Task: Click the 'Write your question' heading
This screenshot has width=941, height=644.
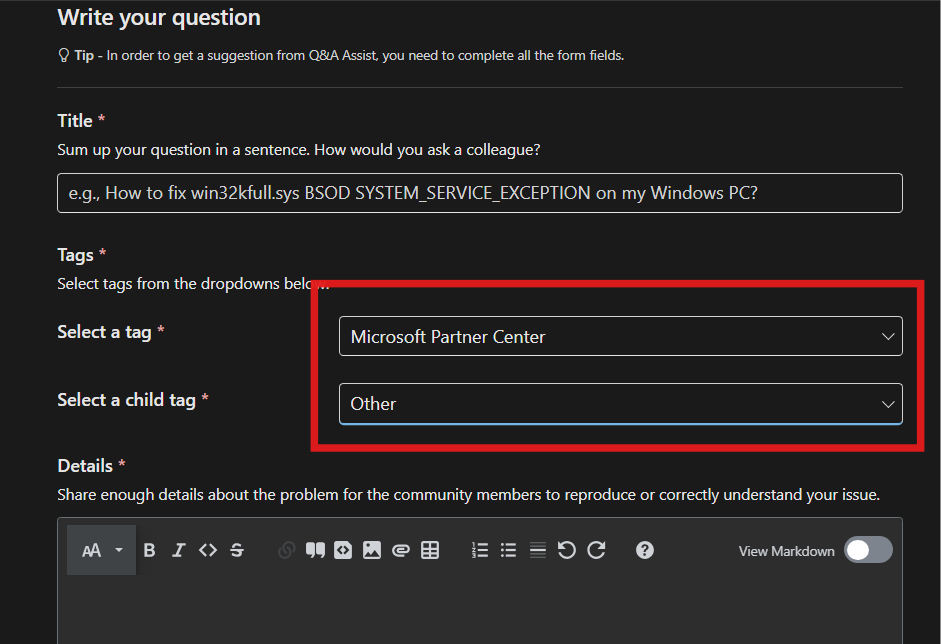Action: [x=159, y=17]
